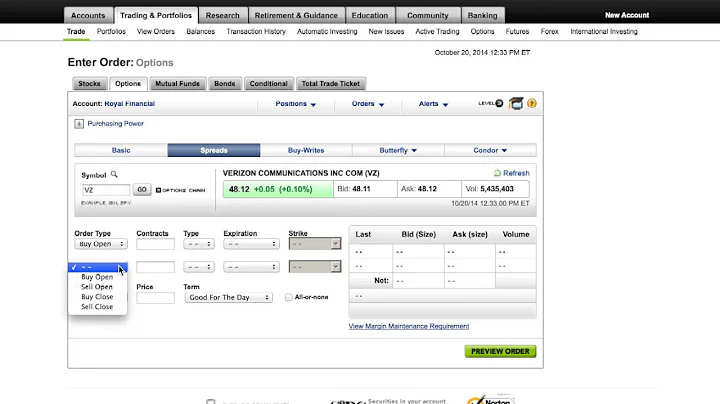This screenshot has width=720, height=404.
Task: Open the Term Good For The Day dropdown
Action: [x=229, y=297]
